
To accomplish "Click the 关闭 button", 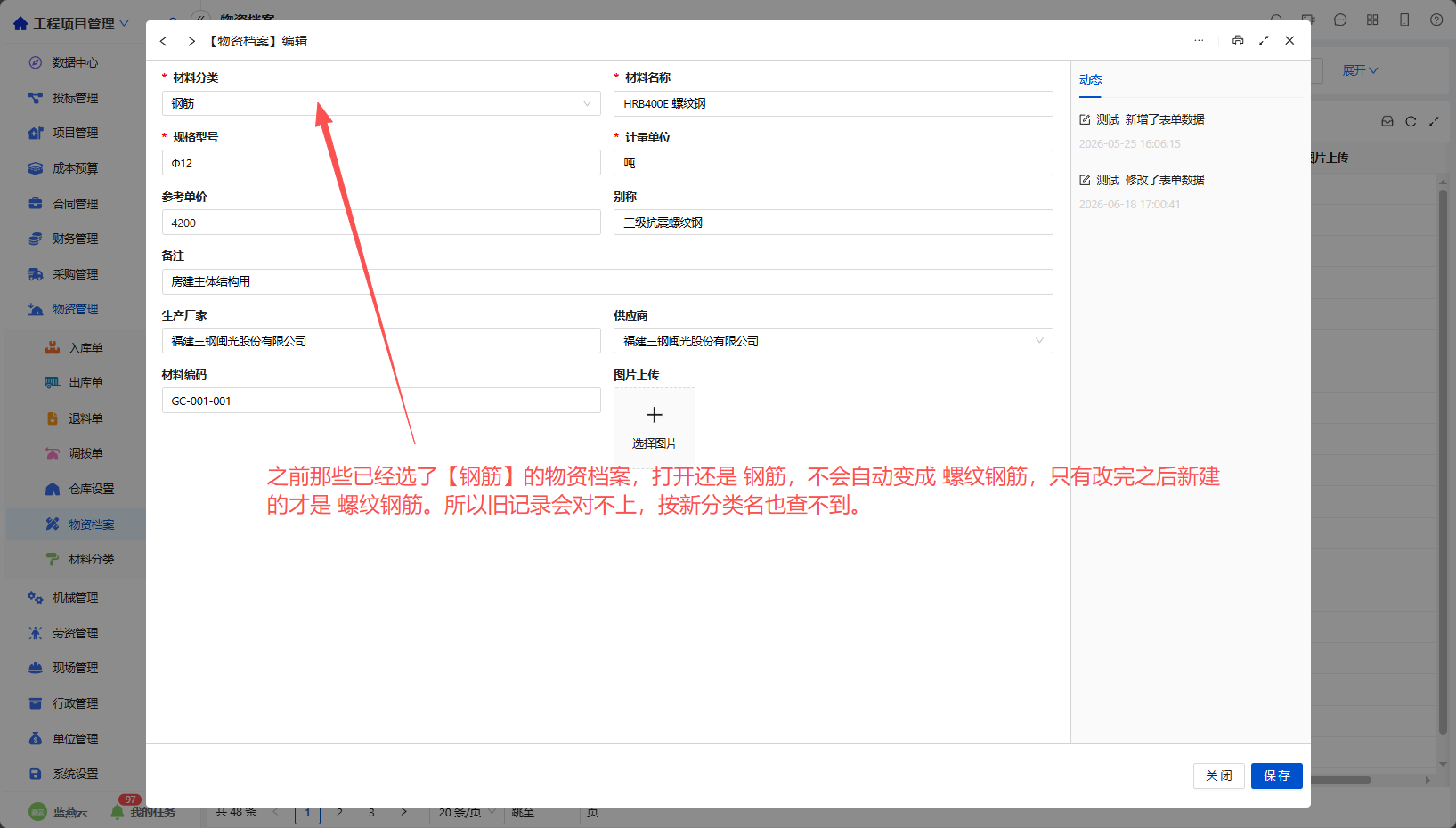I will click(1219, 775).
